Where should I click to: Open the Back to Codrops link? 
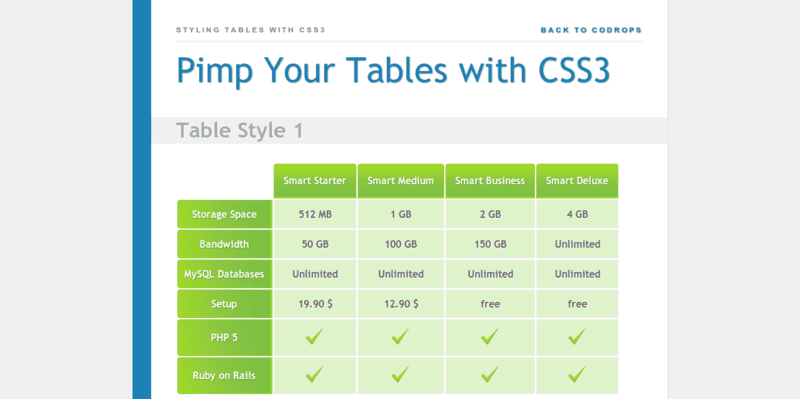click(x=591, y=30)
